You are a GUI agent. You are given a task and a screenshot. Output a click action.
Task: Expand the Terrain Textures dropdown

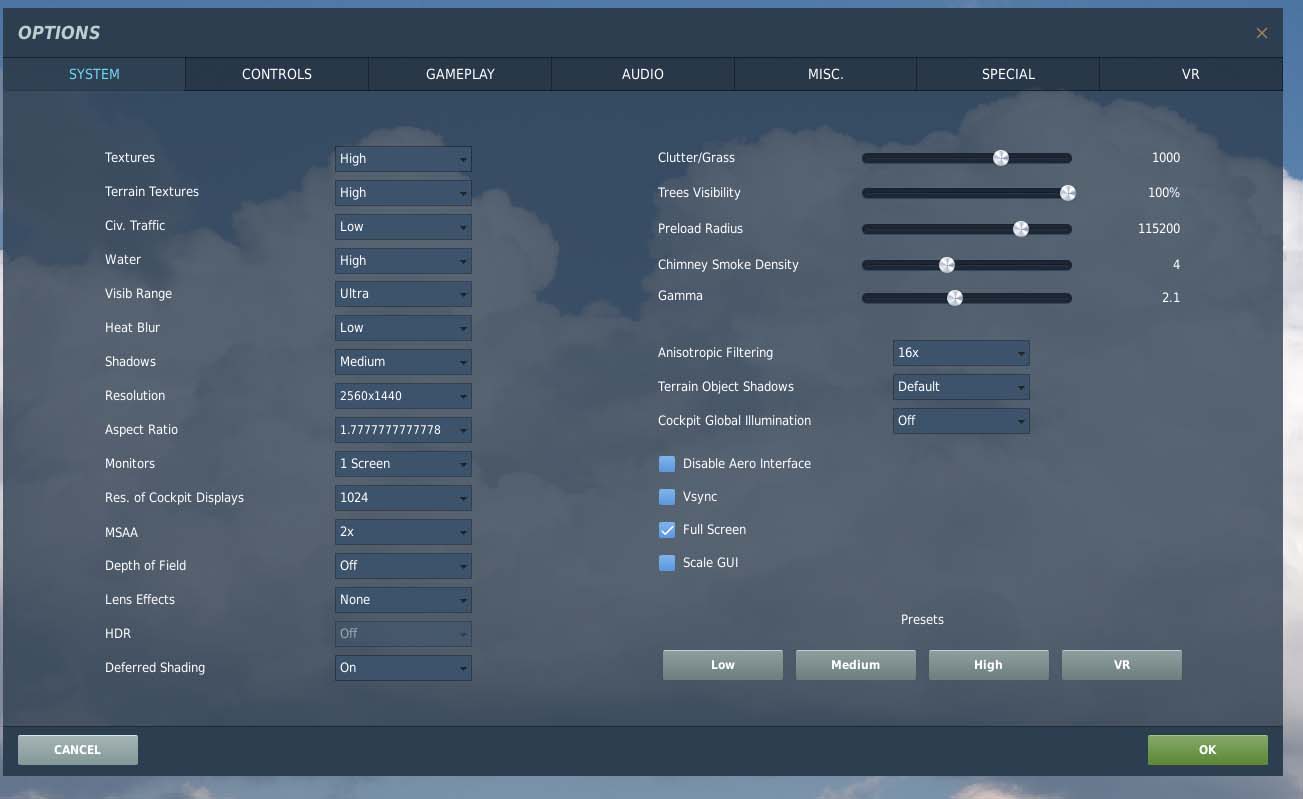point(403,192)
